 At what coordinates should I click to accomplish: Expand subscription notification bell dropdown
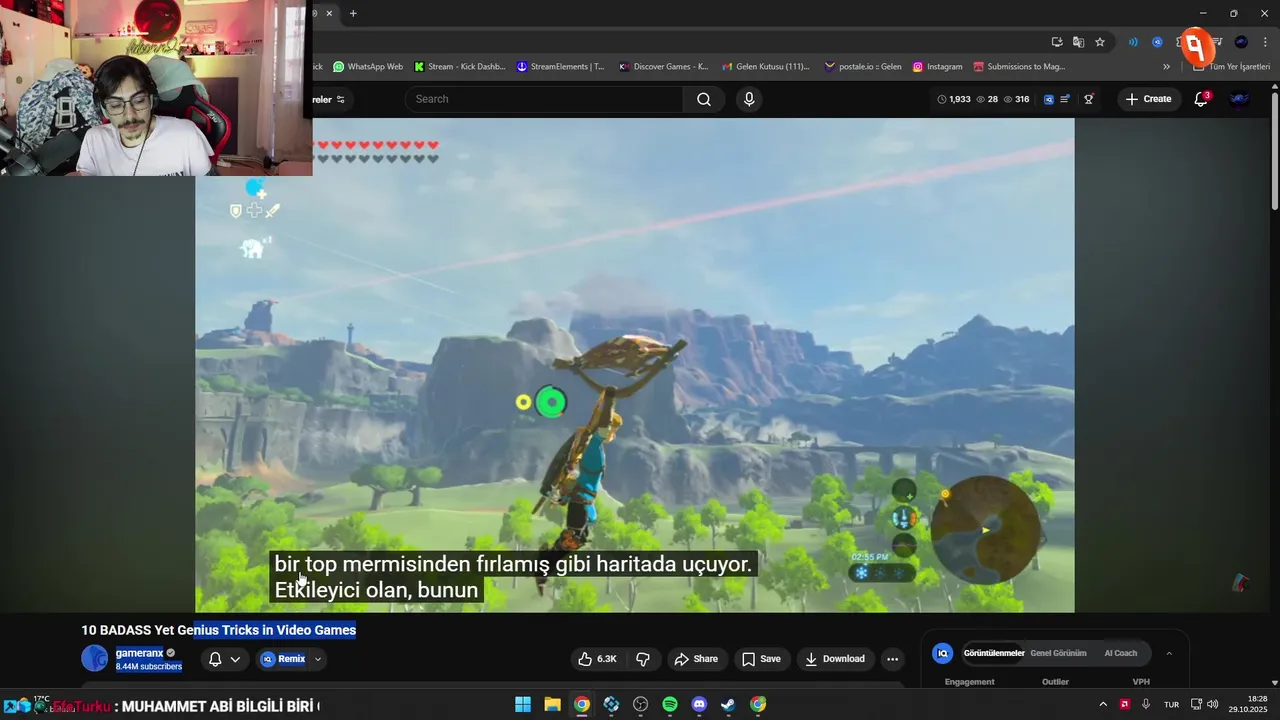[x=225, y=659]
